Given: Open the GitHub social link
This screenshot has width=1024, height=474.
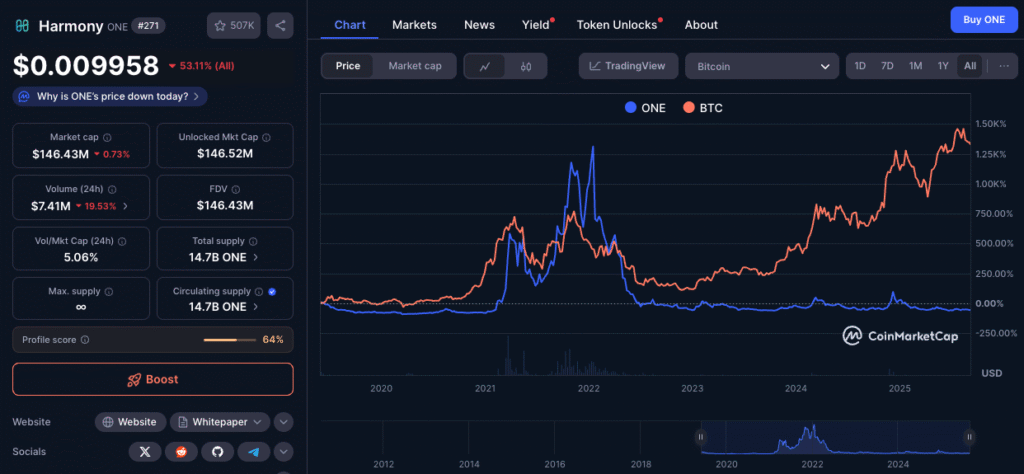Looking at the screenshot, I should pyautogui.click(x=217, y=451).
